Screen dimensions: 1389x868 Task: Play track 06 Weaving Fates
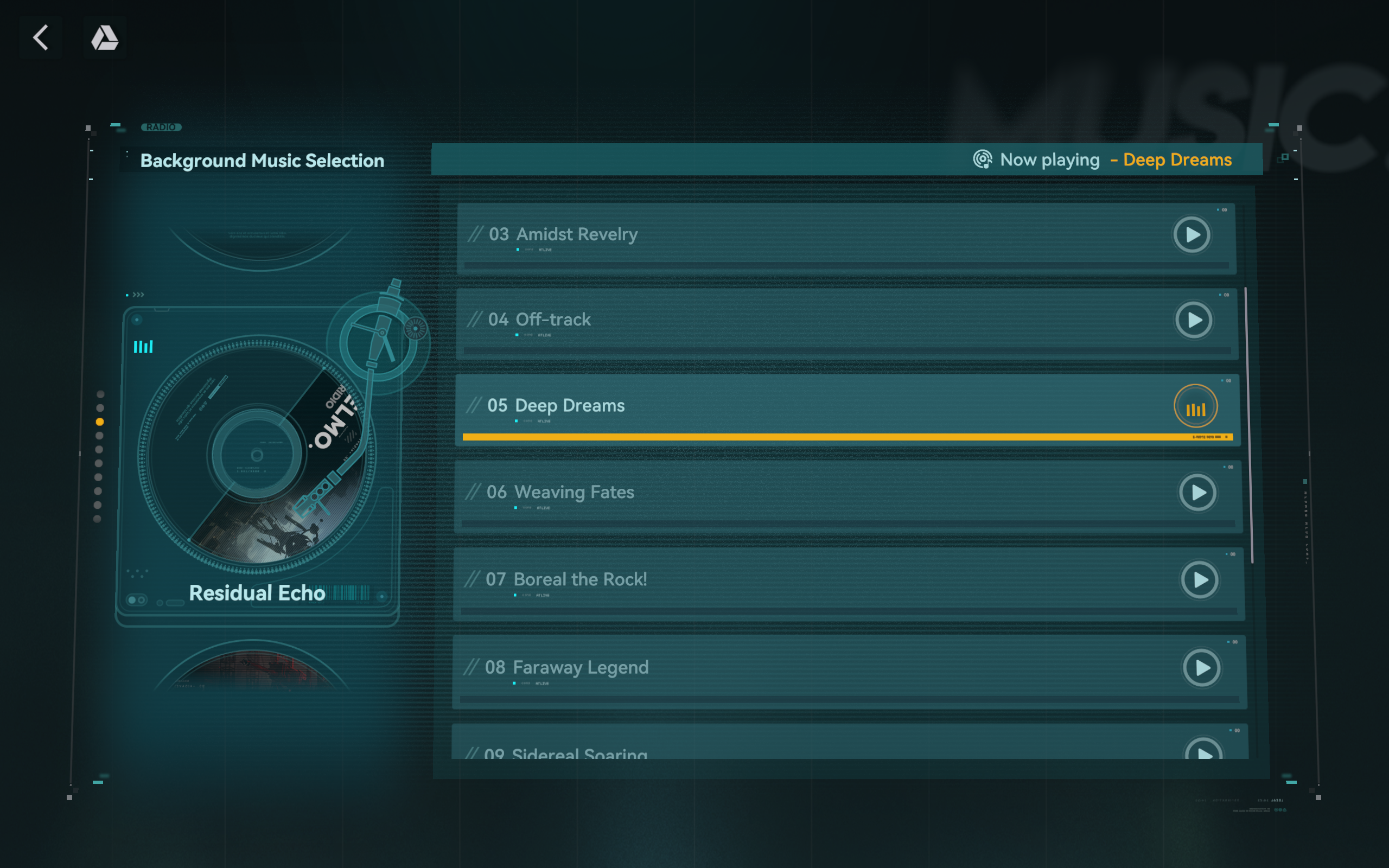tap(1197, 493)
